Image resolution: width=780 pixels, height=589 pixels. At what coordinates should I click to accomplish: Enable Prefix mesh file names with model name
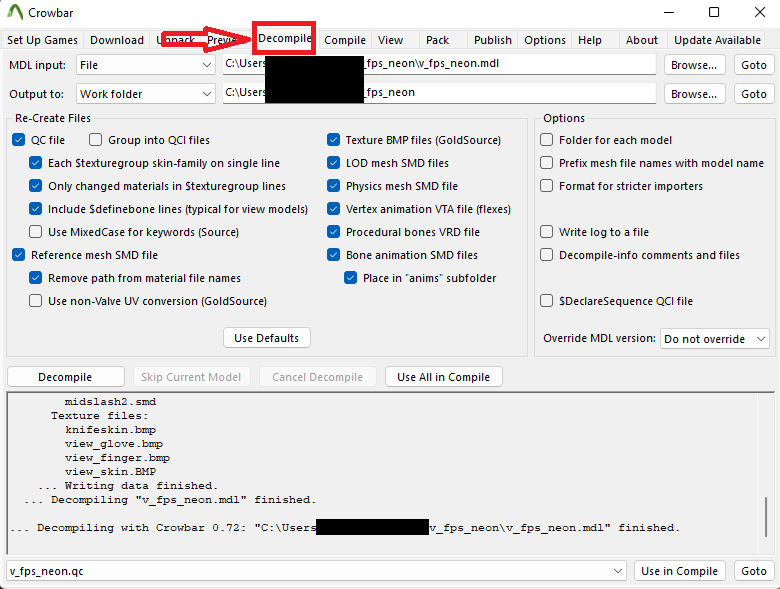pos(546,163)
